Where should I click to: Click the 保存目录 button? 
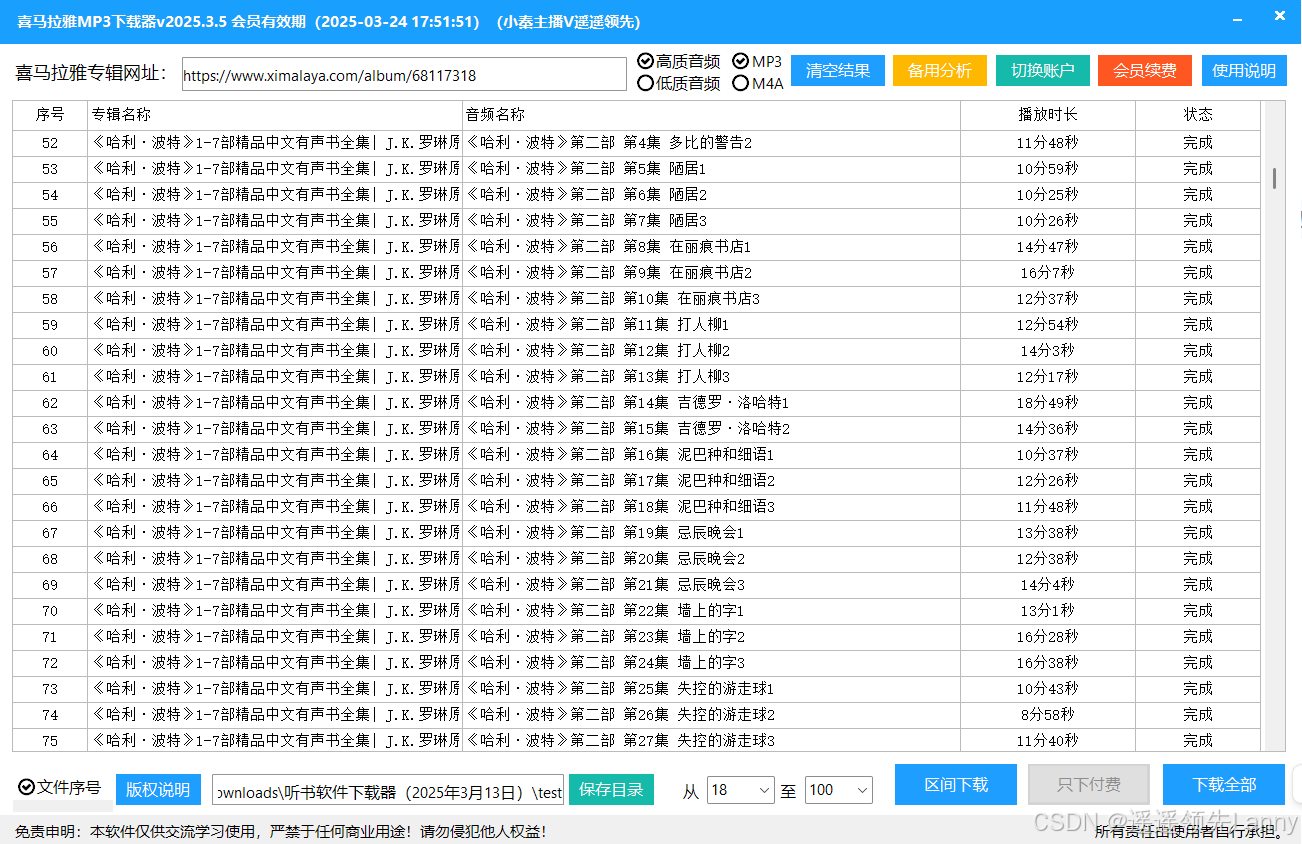pos(611,789)
